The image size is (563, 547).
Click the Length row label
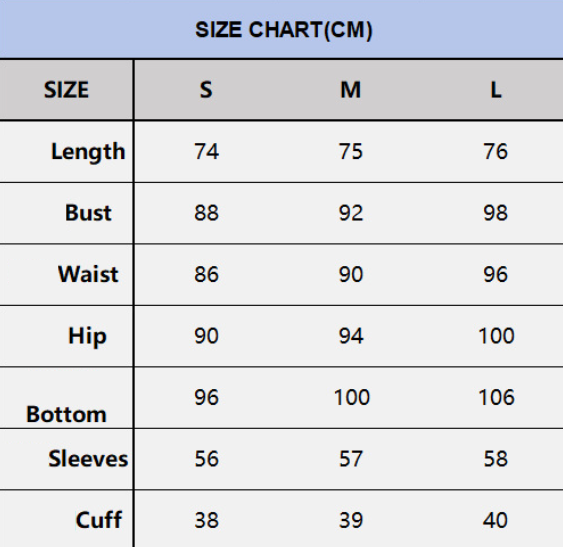[88, 152]
